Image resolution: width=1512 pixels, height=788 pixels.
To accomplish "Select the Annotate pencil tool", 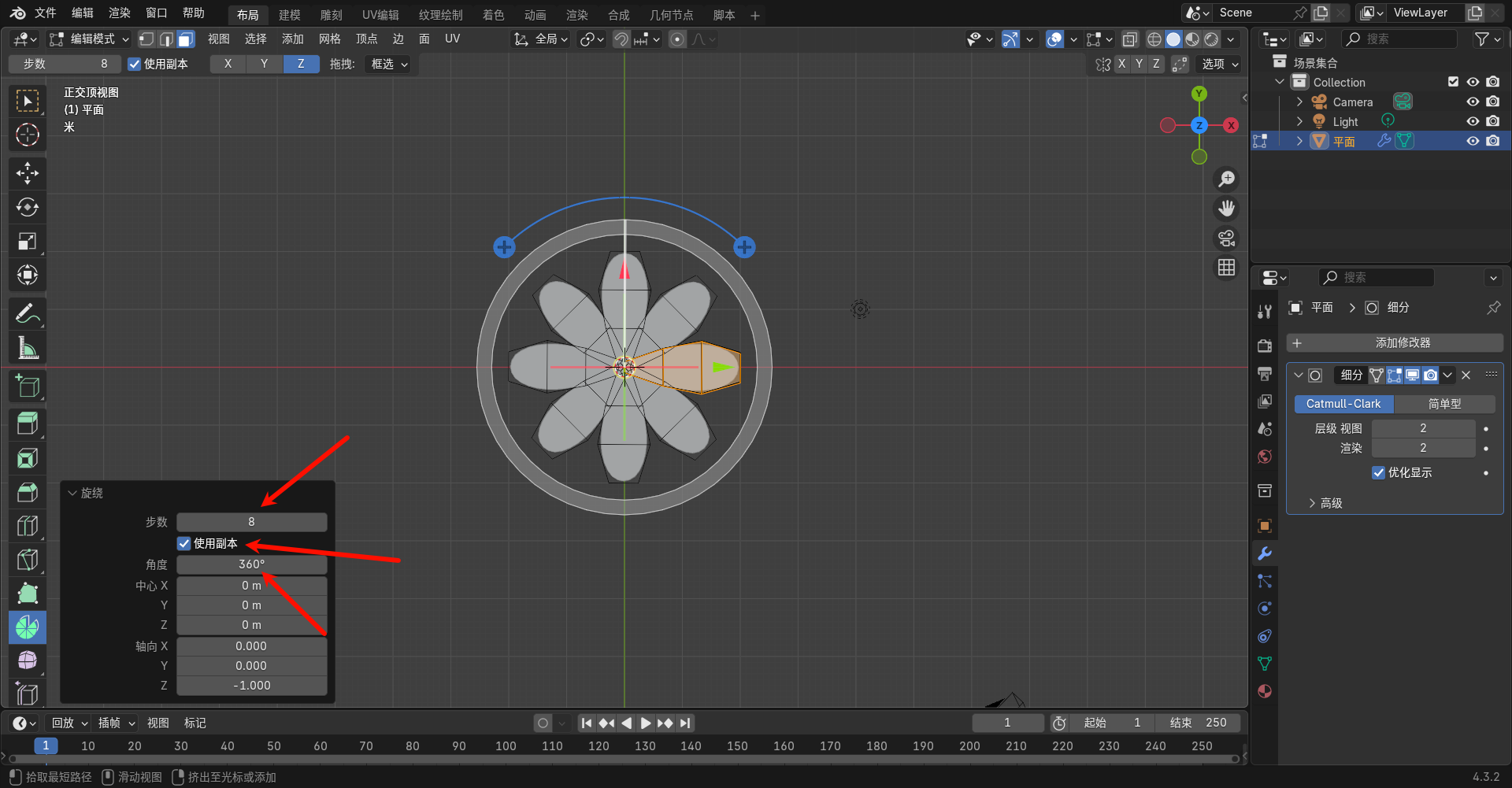I will tap(28, 313).
